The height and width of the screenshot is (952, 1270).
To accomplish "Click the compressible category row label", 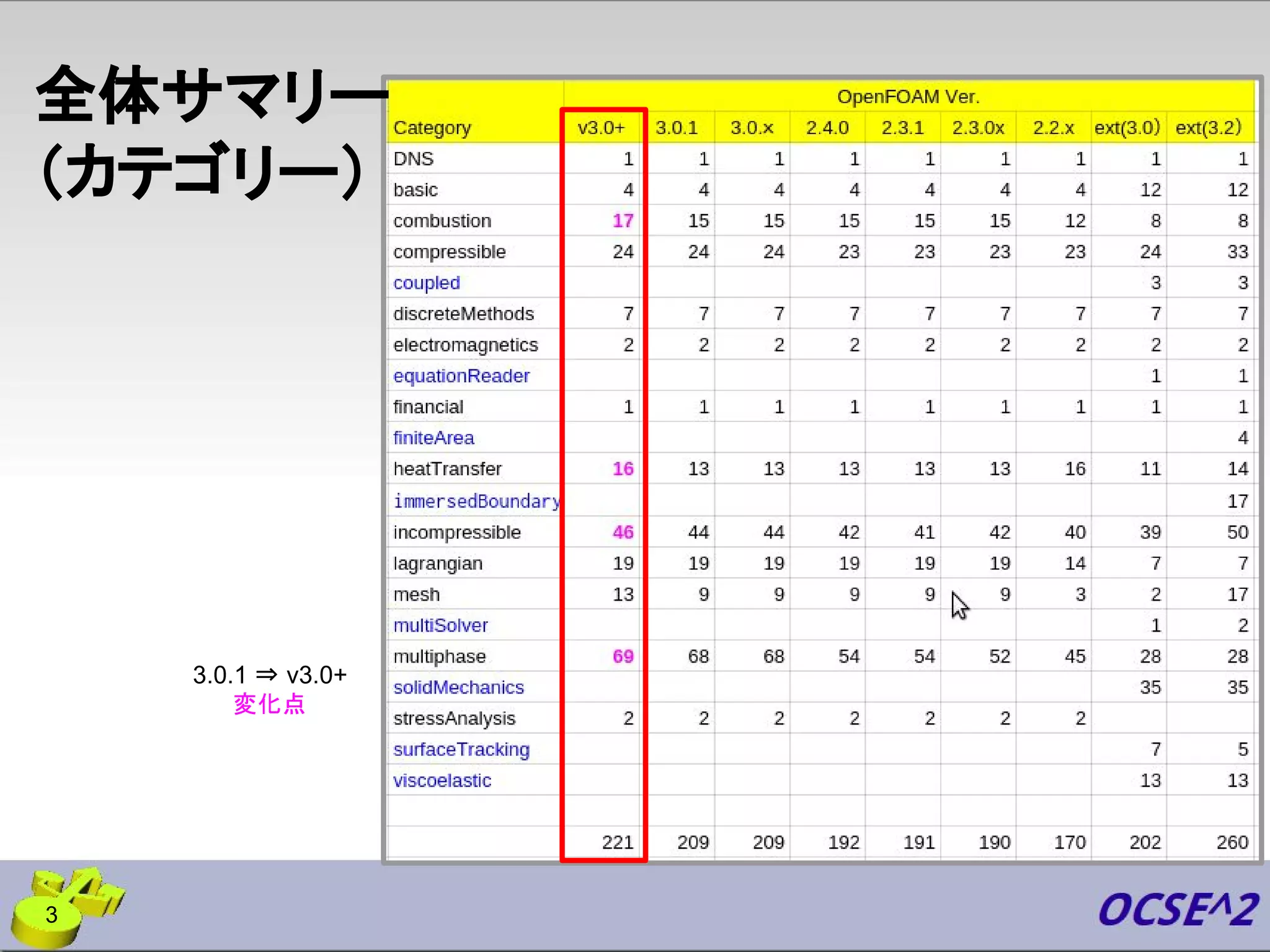I will pos(450,252).
